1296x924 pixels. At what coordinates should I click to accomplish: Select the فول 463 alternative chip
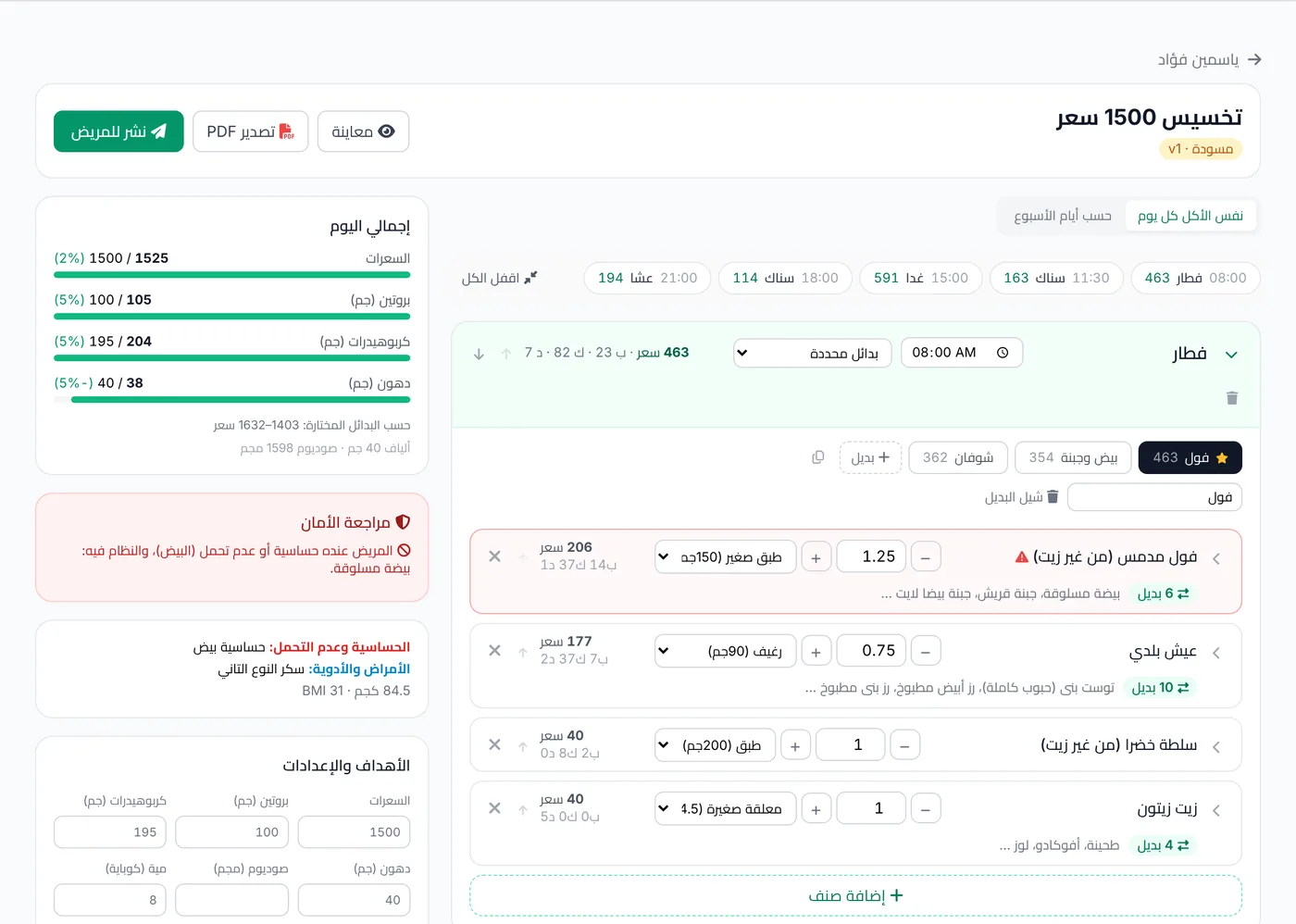pyautogui.click(x=1190, y=457)
